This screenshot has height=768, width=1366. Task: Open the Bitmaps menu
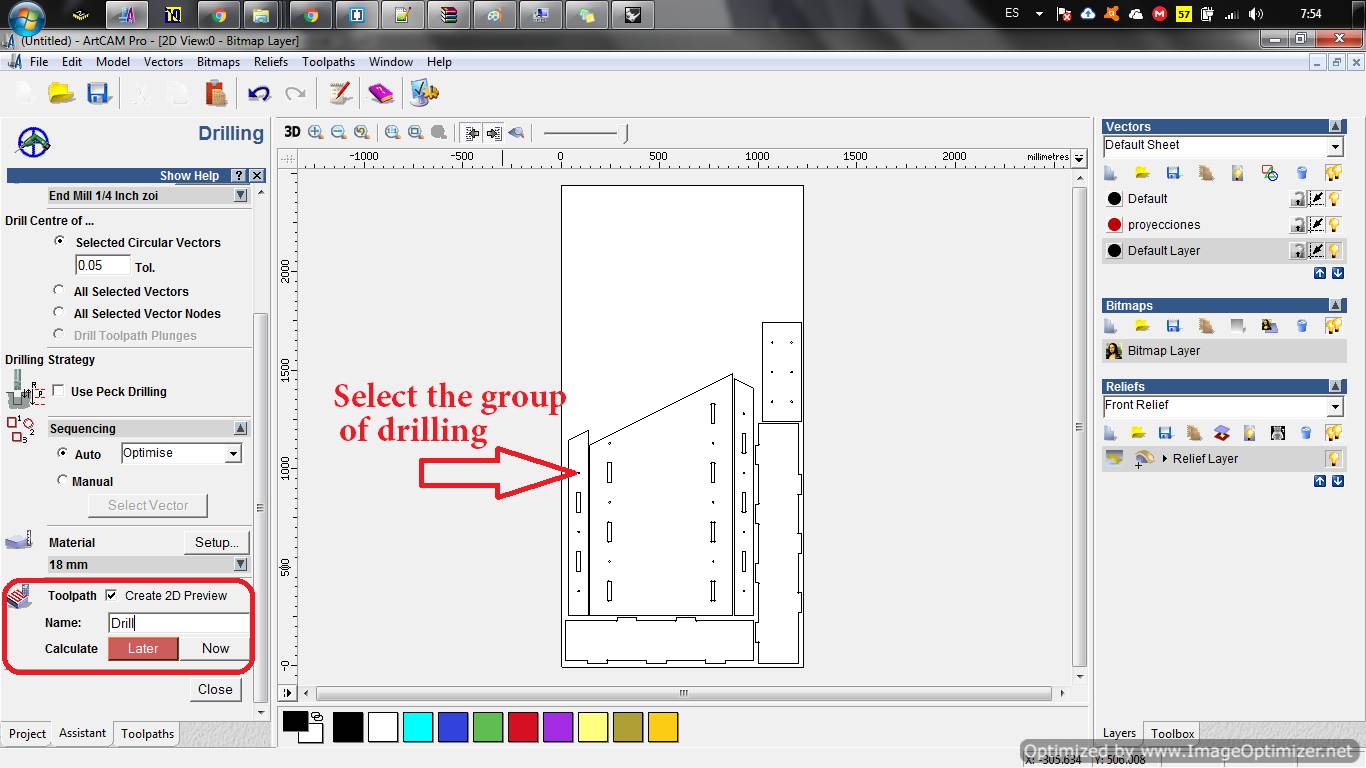[x=218, y=62]
